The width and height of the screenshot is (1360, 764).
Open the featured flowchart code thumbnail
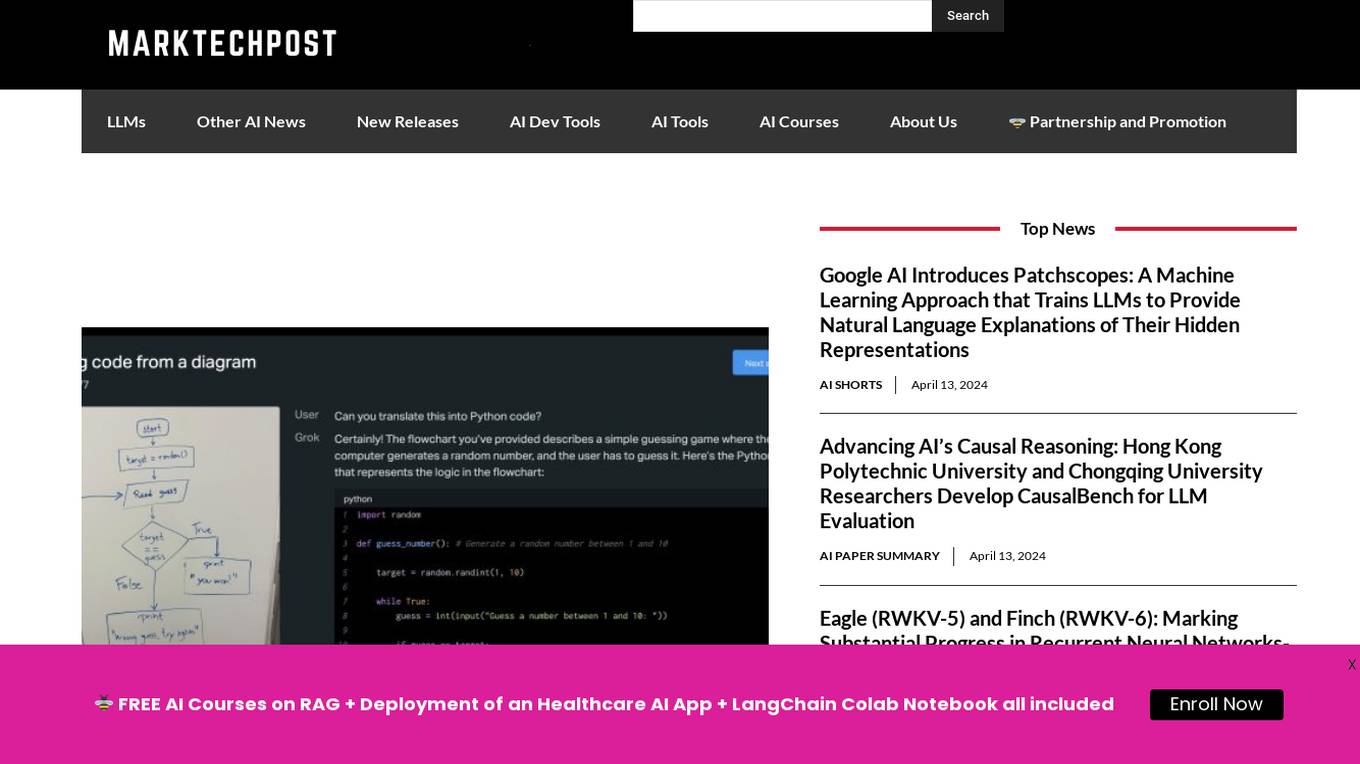(425, 486)
